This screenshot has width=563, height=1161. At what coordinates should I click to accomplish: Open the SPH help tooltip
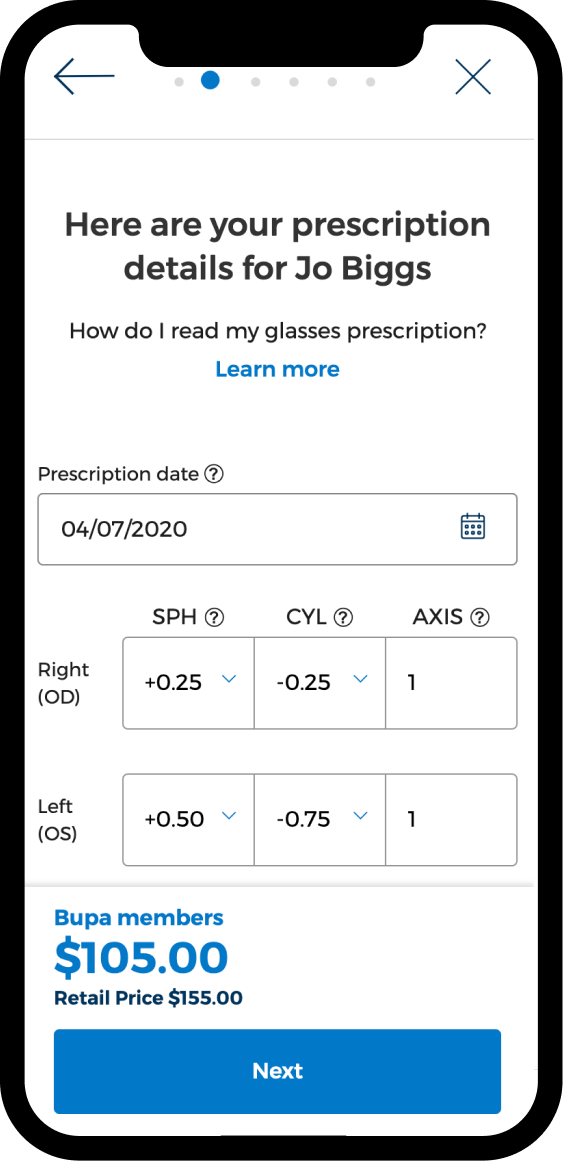coord(214,617)
